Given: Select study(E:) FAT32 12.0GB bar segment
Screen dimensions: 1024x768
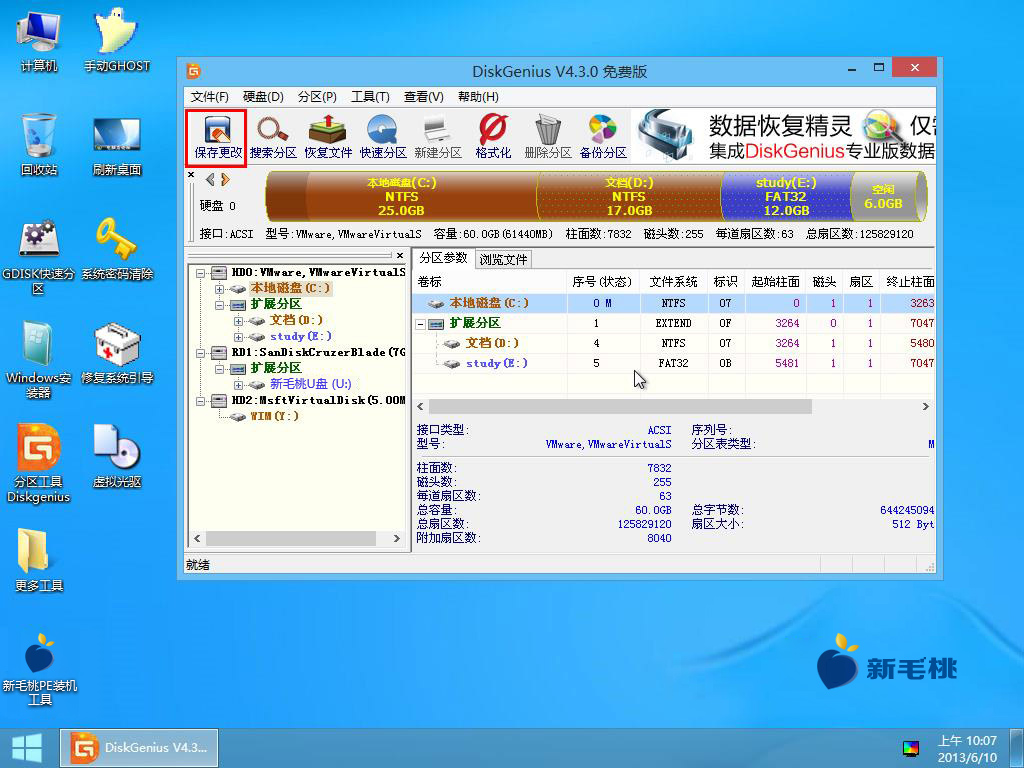Looking at the screenshot, I should click(786, 197).
